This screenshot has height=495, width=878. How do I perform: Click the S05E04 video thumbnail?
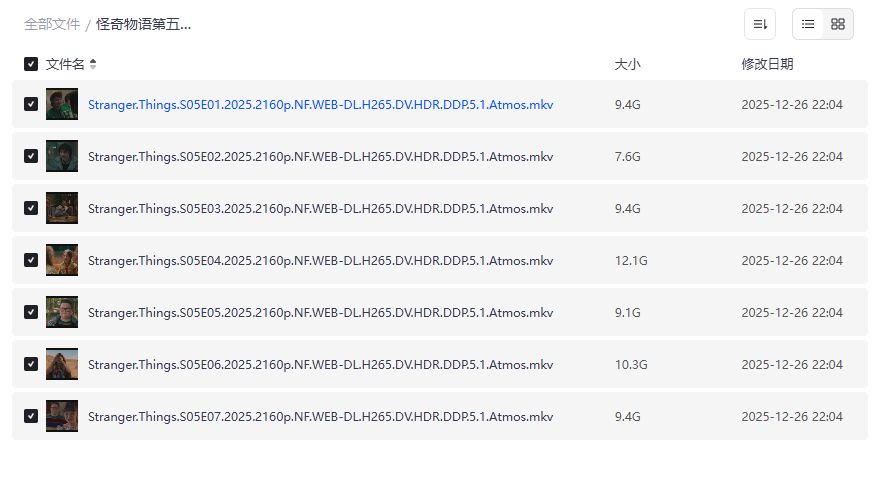pos(62,260)
